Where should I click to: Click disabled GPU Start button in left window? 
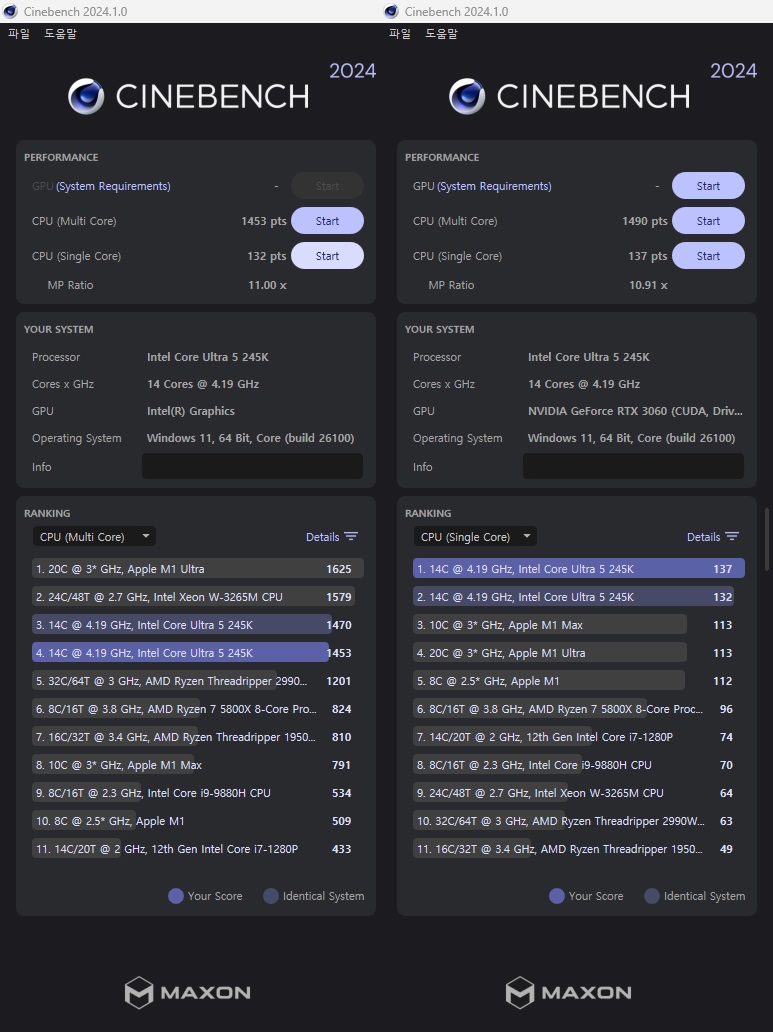pos(327,186)
